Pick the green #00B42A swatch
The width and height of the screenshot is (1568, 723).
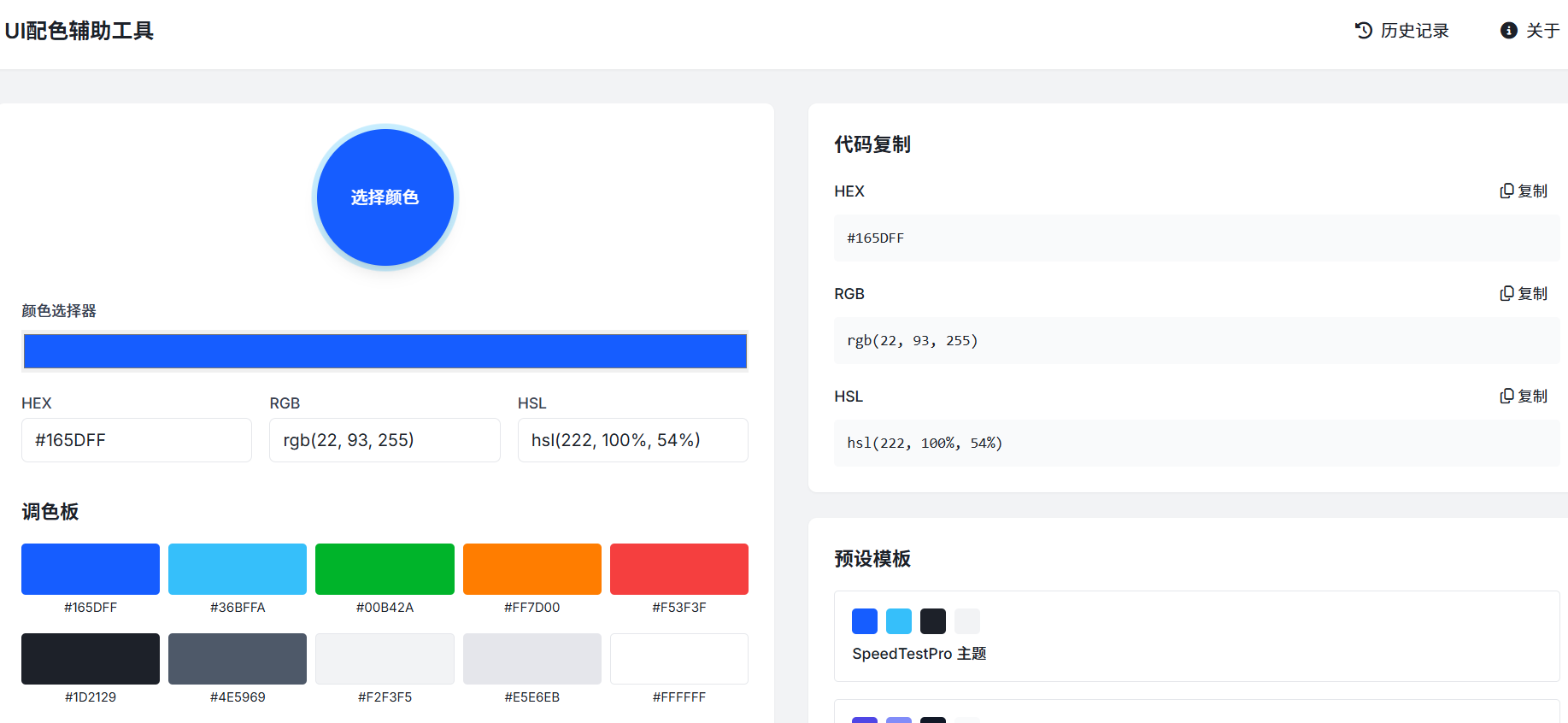385,569
